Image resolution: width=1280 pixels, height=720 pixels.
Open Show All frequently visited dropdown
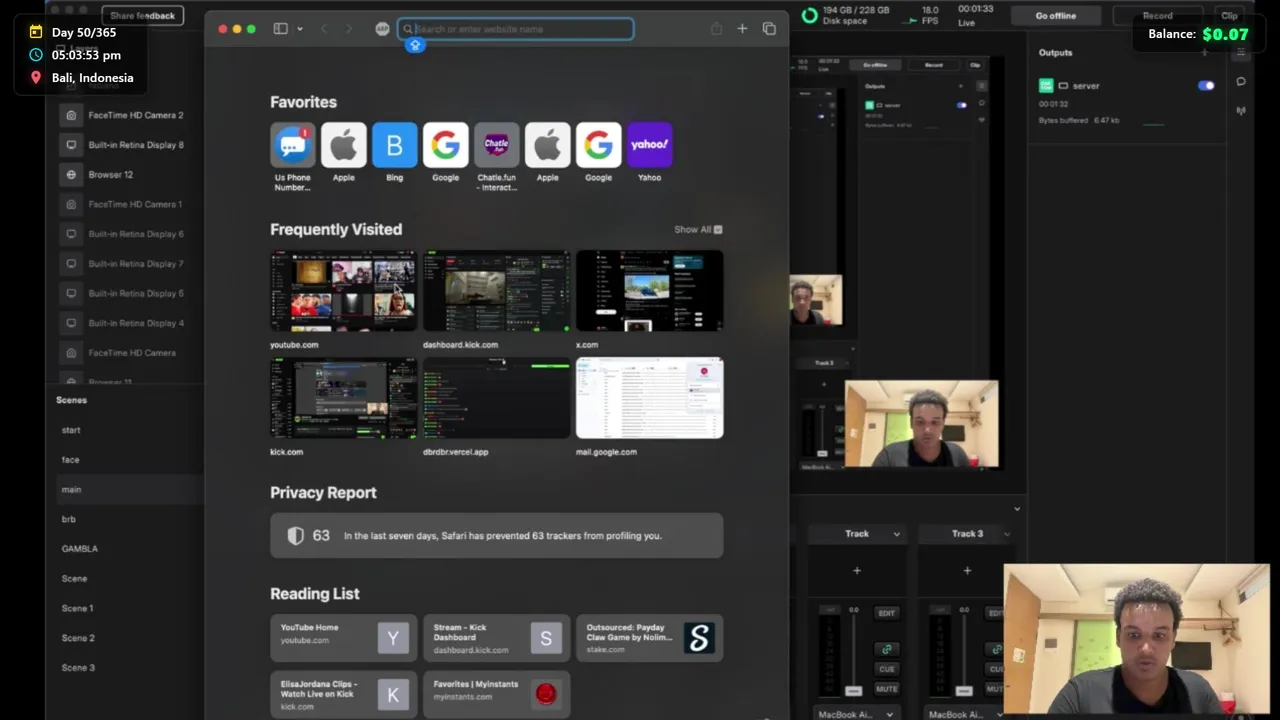tap(698, 229)
